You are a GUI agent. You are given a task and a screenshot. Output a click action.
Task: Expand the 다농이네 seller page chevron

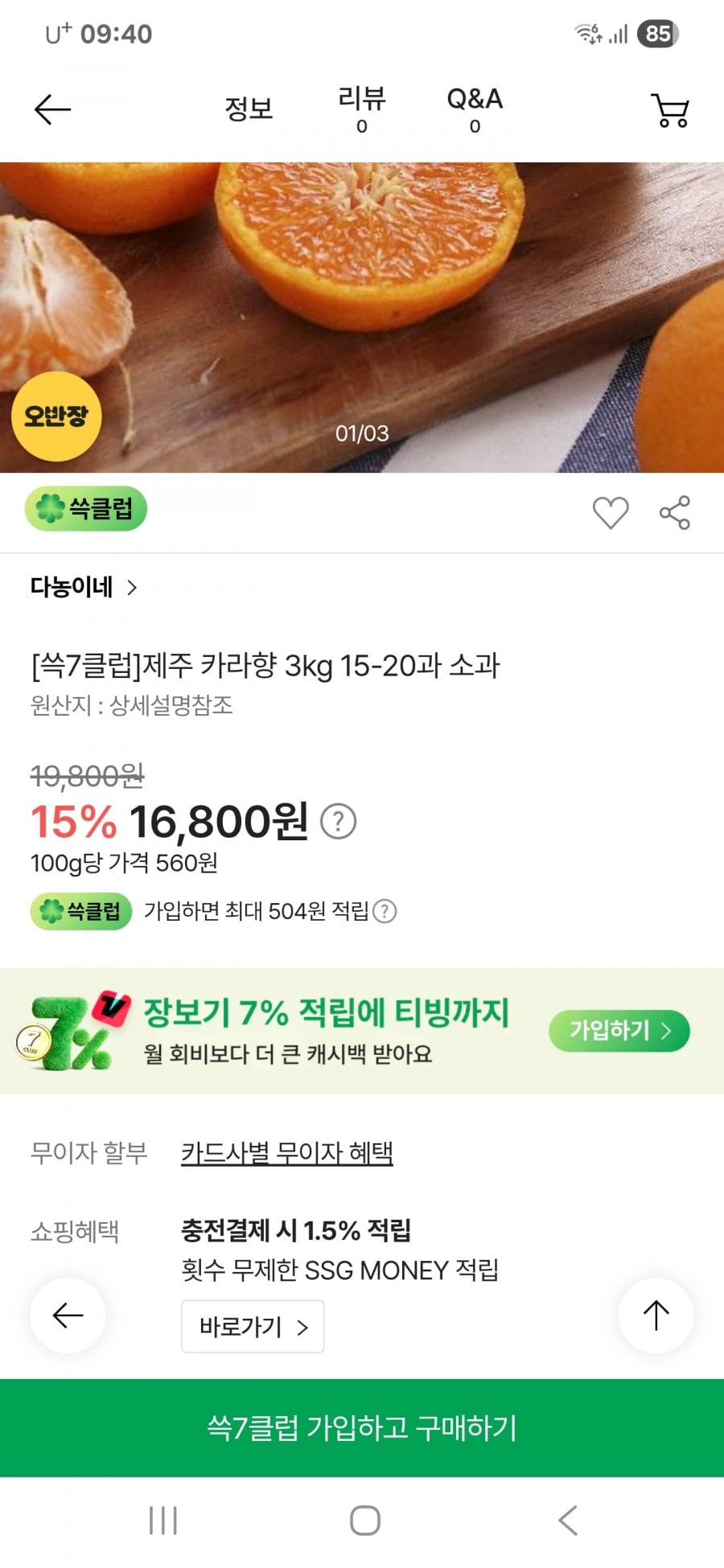coord(132,588)
